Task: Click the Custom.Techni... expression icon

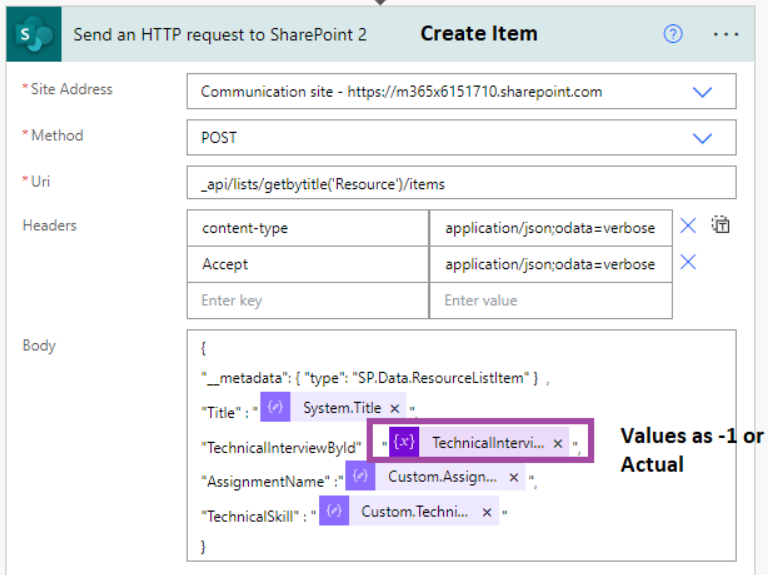Action: tap(334, 511)
